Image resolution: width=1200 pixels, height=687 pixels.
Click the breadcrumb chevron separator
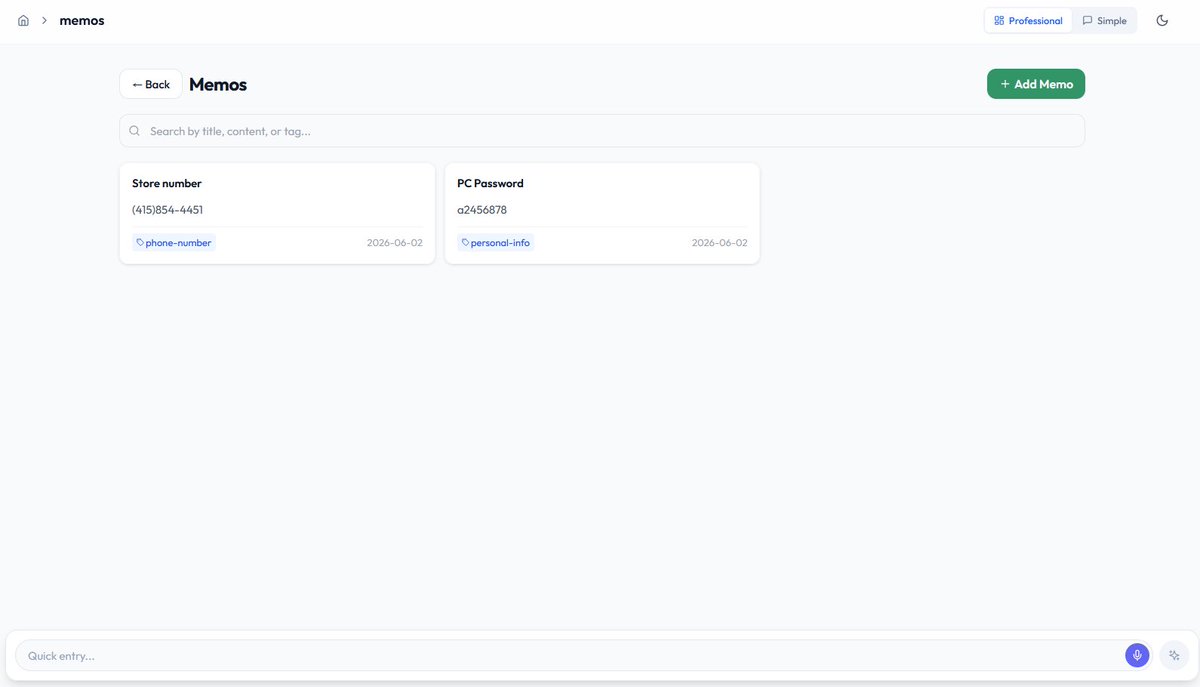(x=44, y=21)
